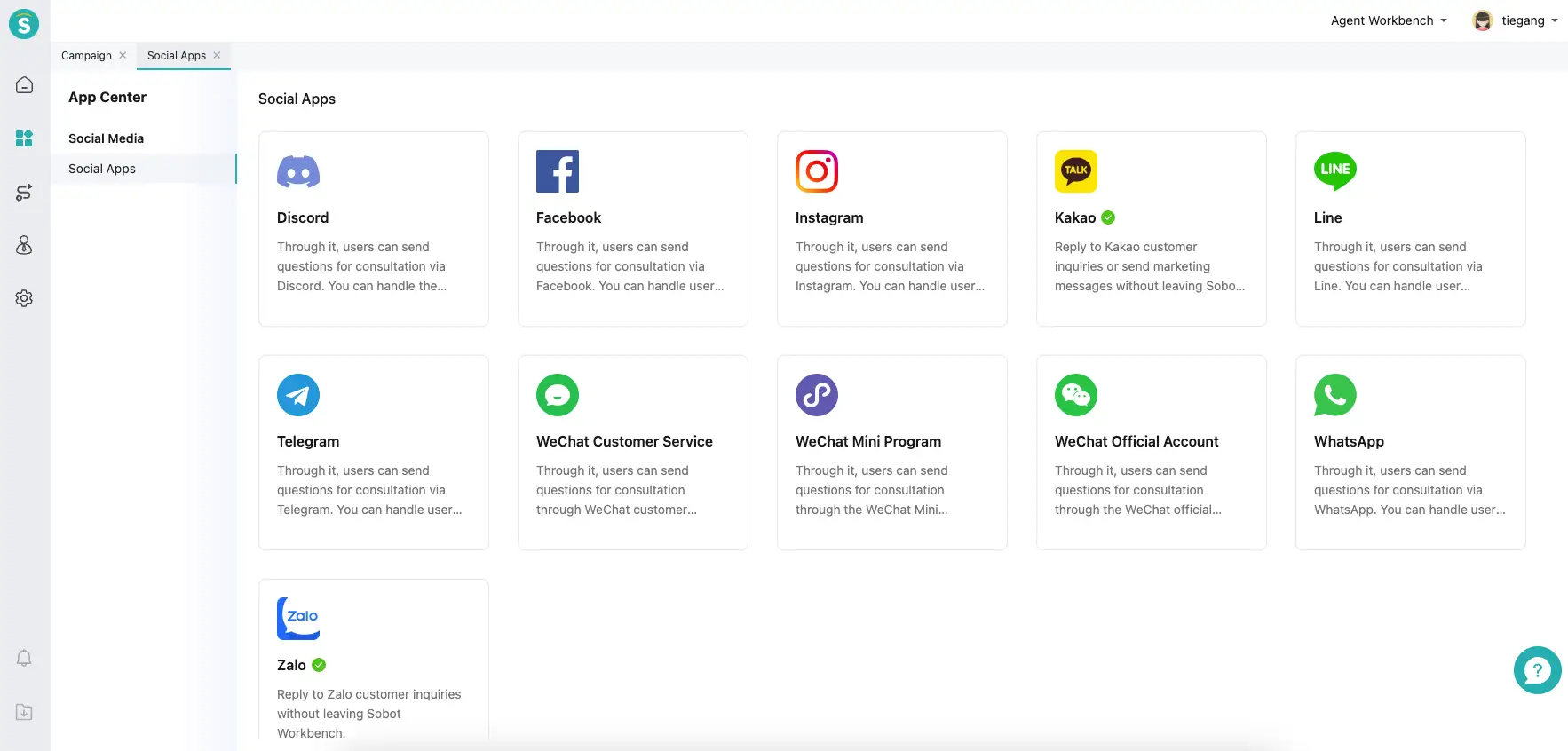The height and width of the screenshot is (751, 1568).
Task: Open the settings gear icon in sidebar
Action: click(25, 298)
